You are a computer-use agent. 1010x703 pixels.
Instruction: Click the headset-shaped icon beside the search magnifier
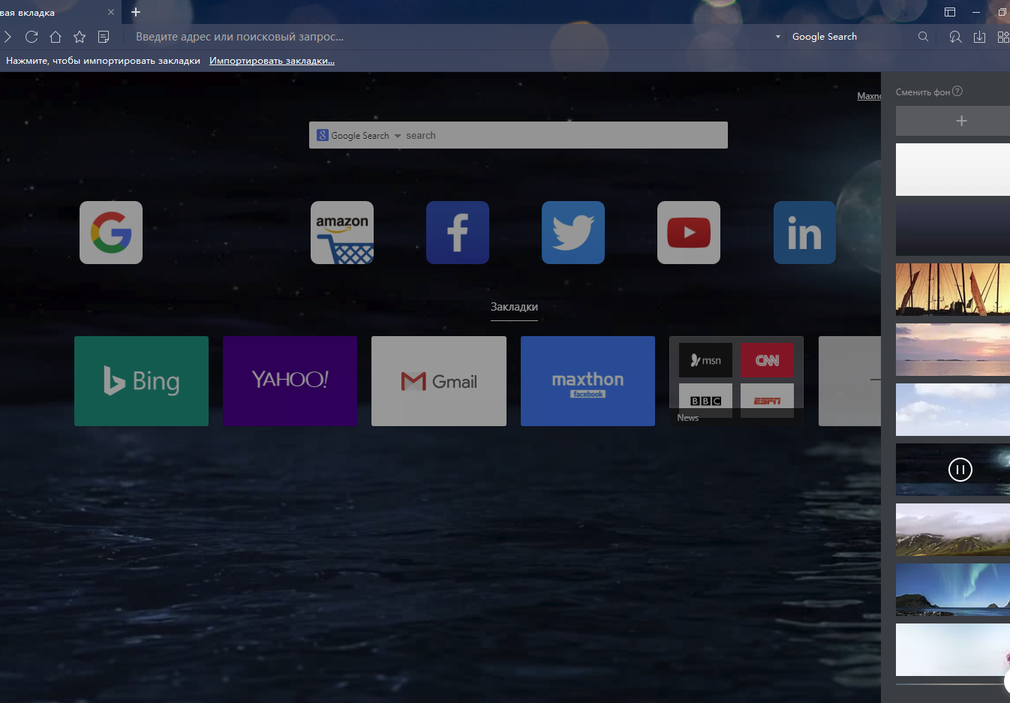955,37
